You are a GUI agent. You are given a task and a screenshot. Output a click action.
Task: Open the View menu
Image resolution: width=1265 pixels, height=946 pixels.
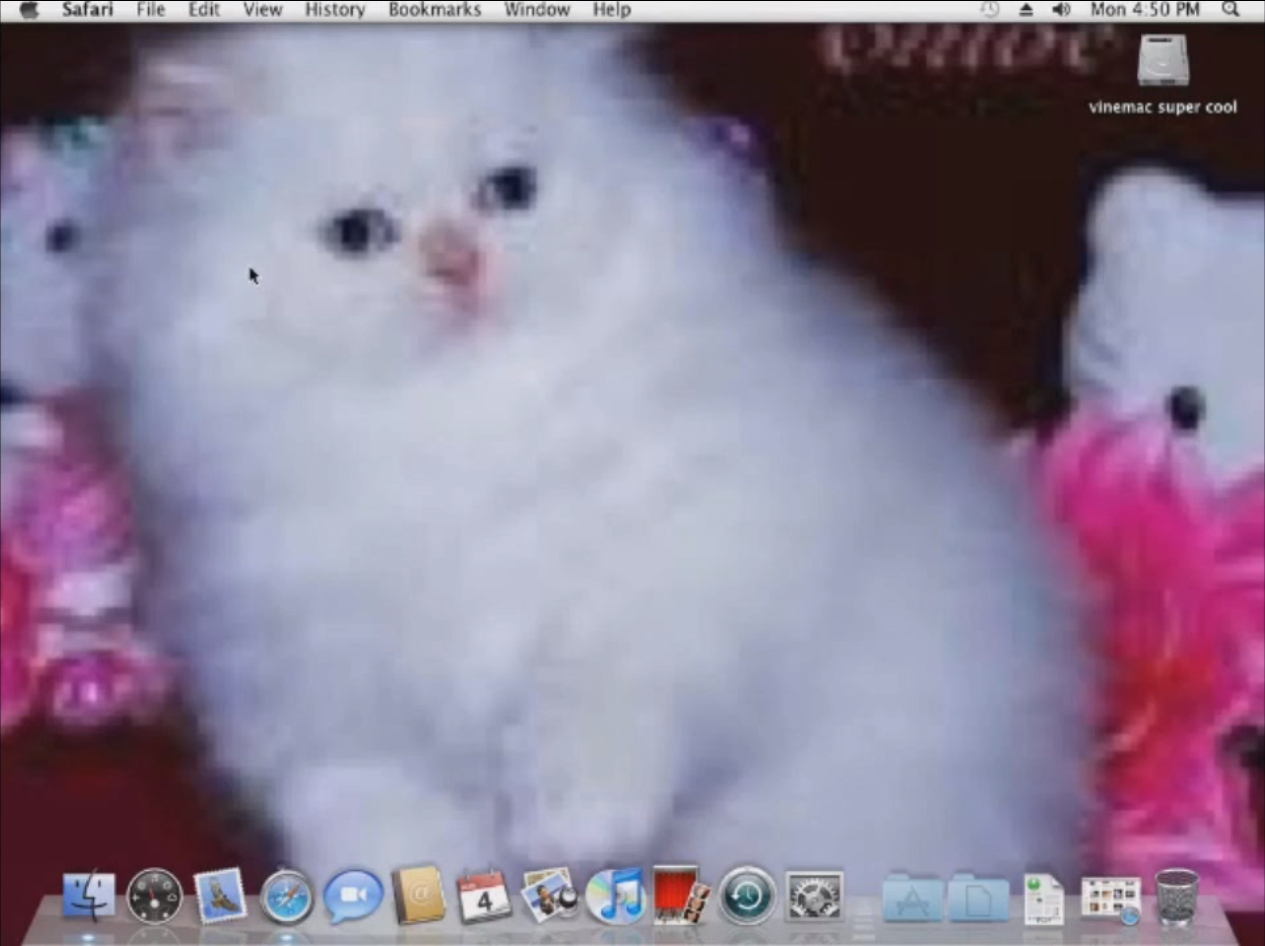[263, 10]
